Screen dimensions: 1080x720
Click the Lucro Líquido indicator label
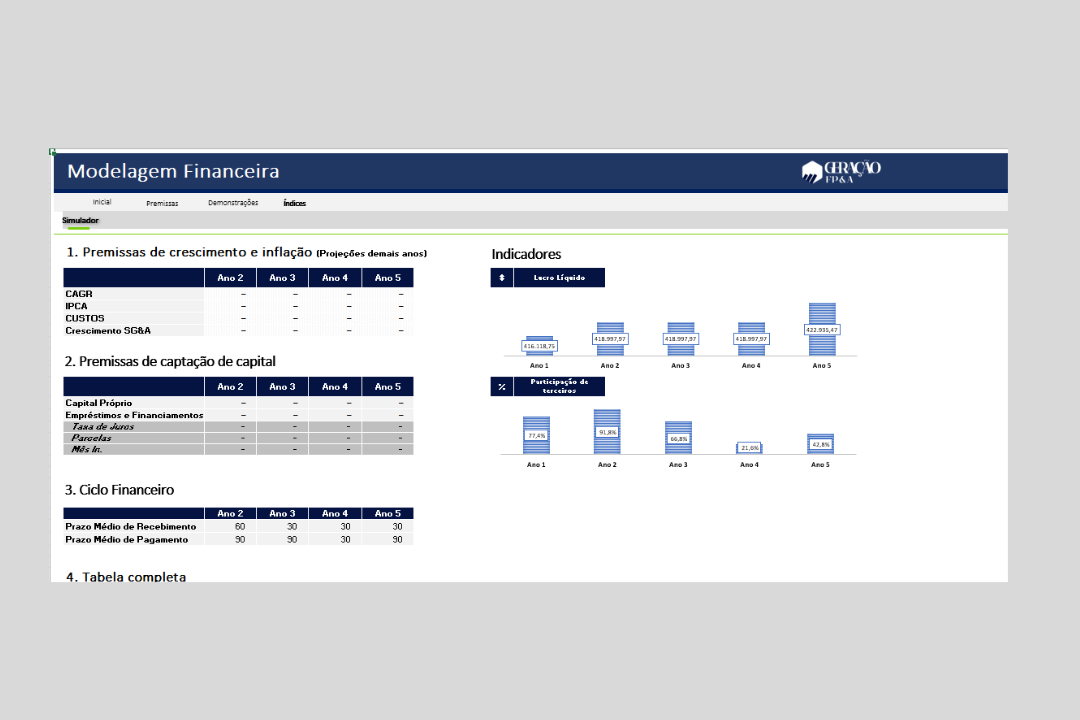(559, 278)
